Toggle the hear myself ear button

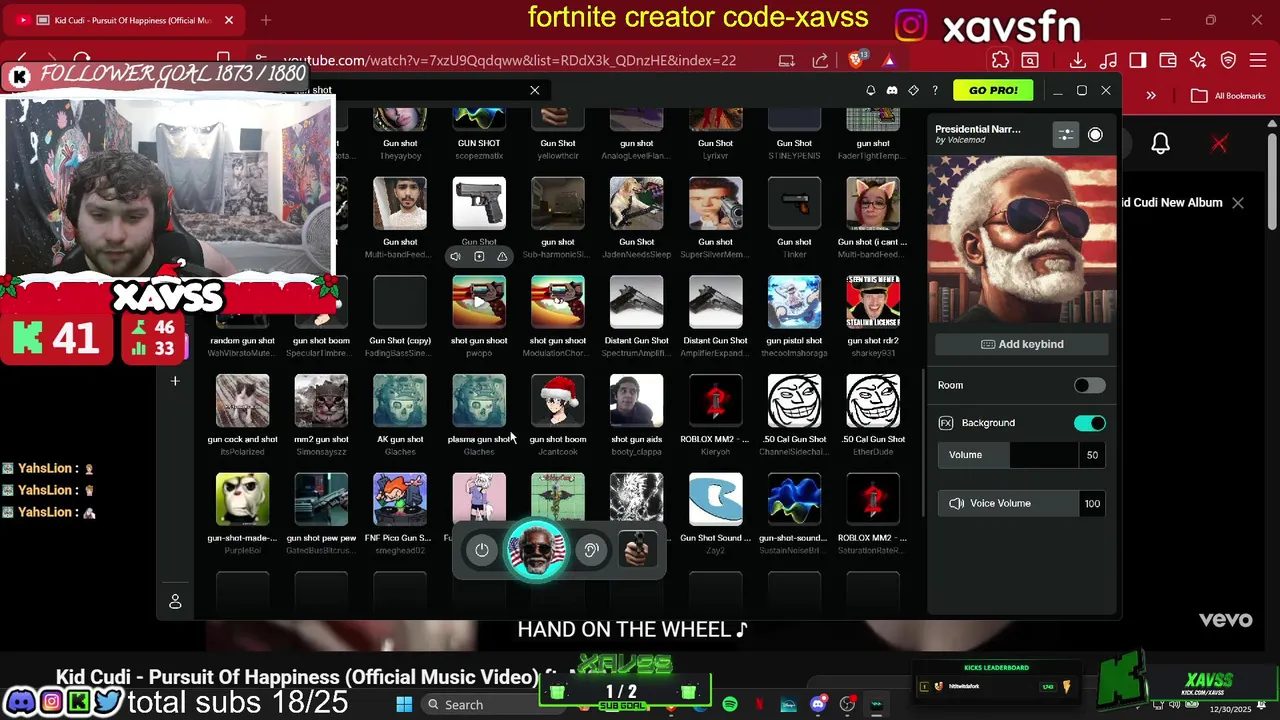[x=591, y=550]
